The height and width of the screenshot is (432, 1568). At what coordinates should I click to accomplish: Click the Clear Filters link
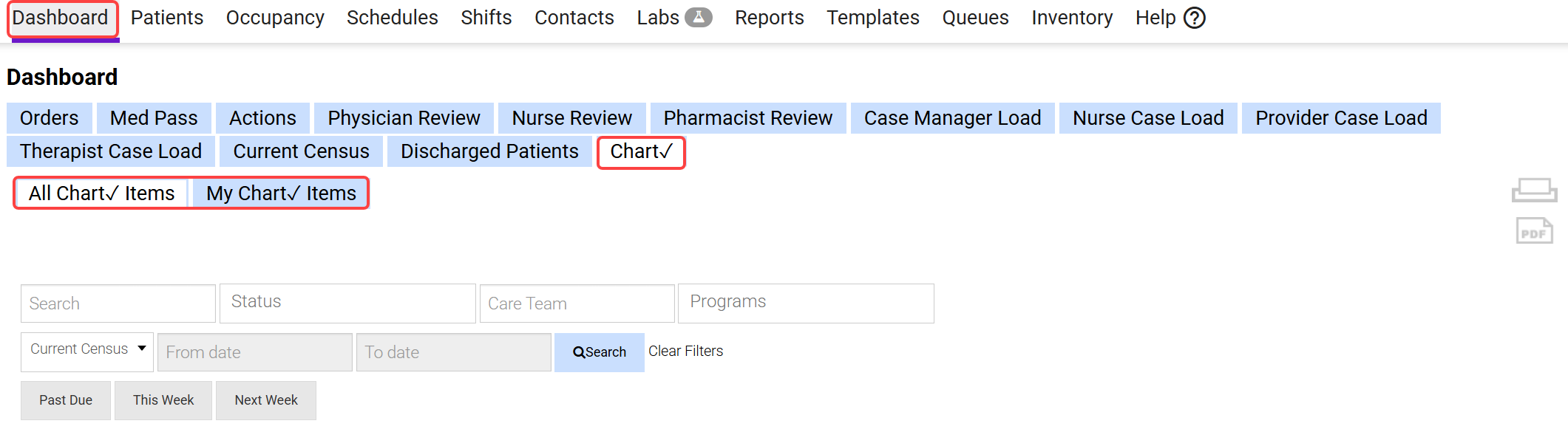pyautogui.click(x=685, y=352)
